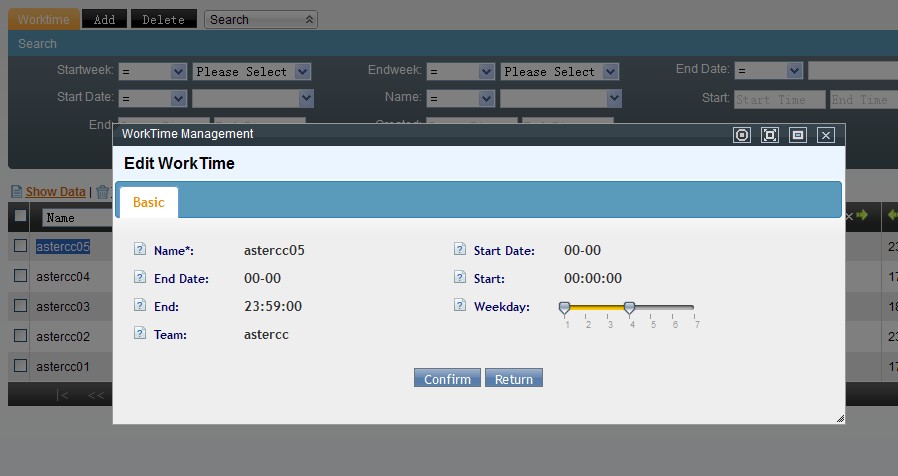
Task: Click the help icon next to Start Date
Action: [x=460, y=250]
